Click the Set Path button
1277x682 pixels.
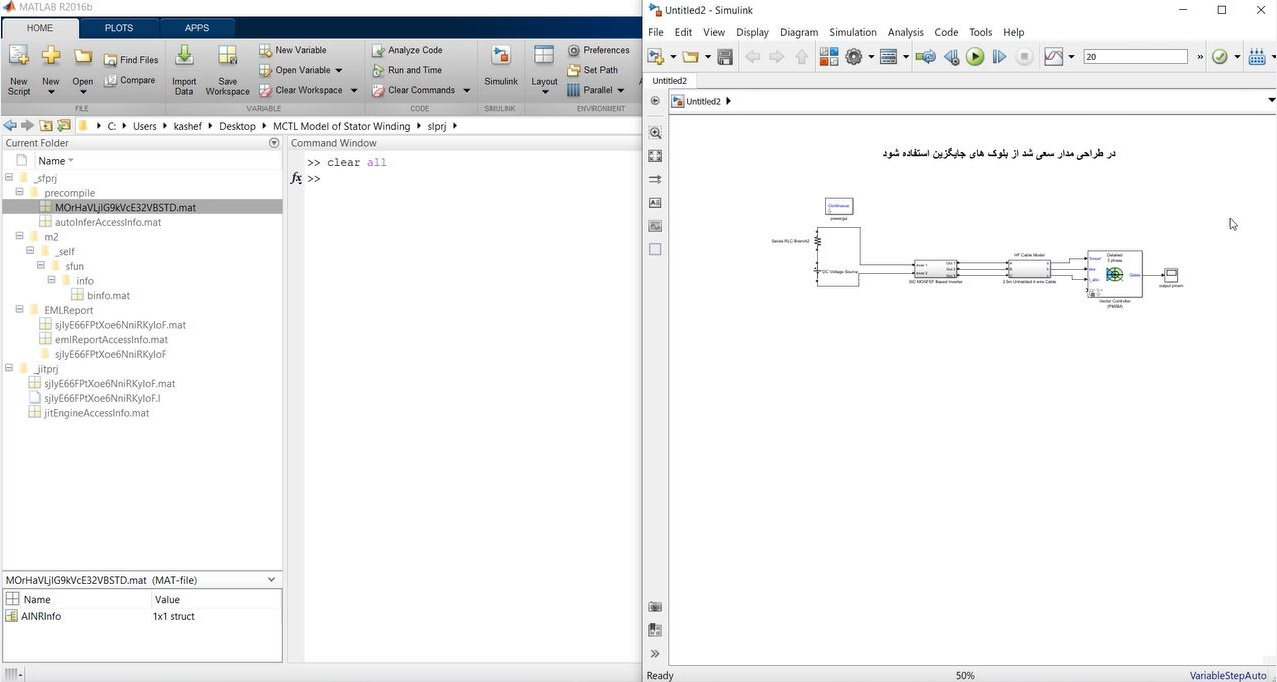click(x=592, y=70)
